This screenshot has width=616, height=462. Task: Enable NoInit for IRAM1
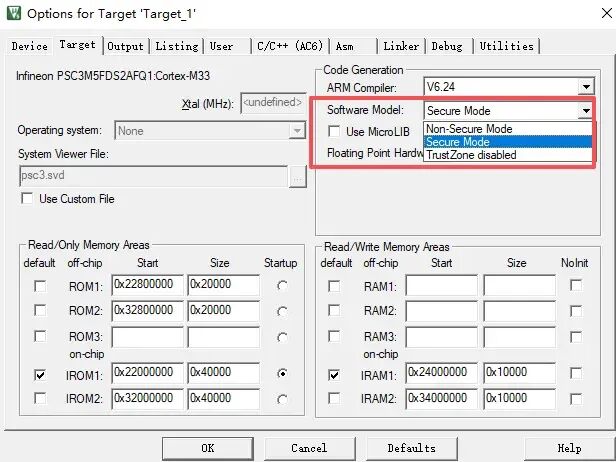(576, 373)
